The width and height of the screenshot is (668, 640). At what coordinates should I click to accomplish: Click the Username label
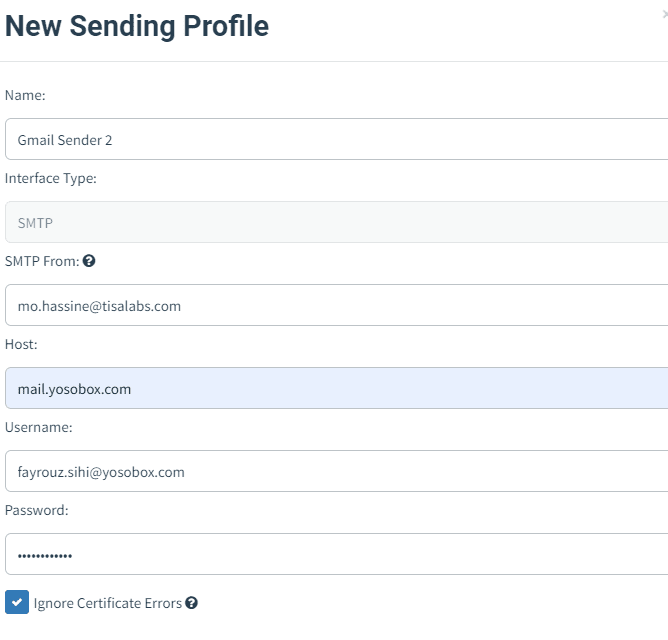(37, 427)
